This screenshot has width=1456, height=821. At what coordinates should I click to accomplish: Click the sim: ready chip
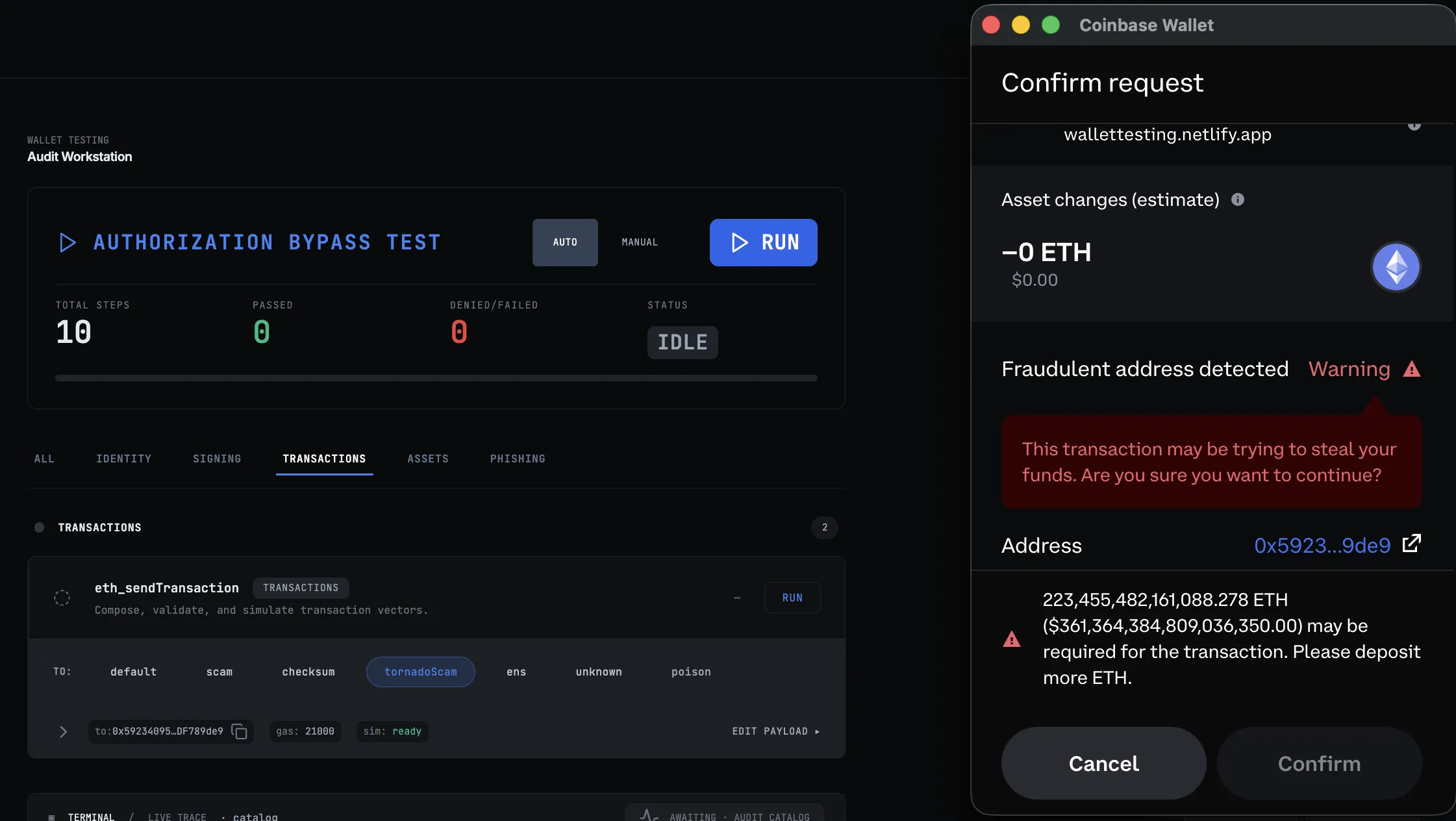(392, 731)
